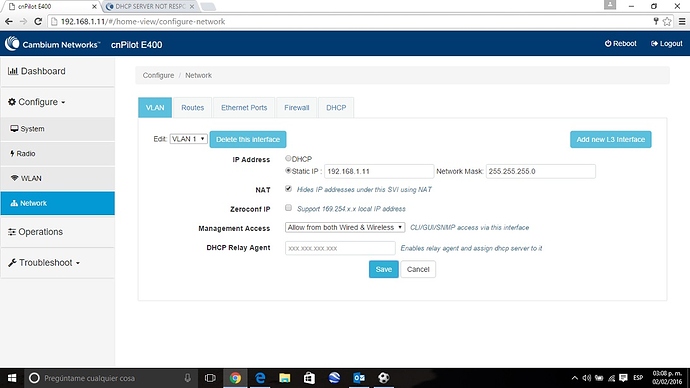Open the WLAN configuration section
Screen dimensions: 690x388
58,178
